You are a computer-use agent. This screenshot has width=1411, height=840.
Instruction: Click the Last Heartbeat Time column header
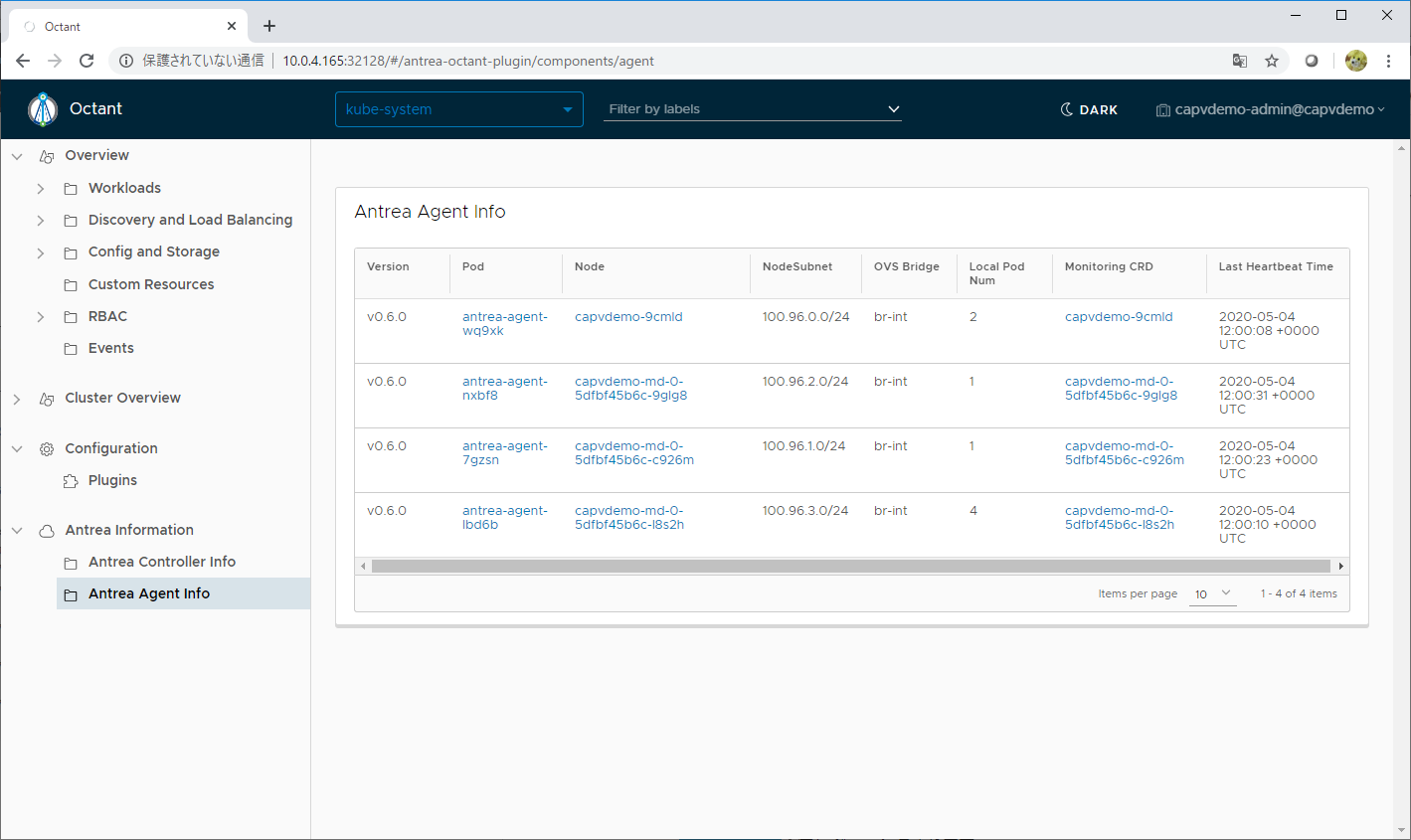[x=1276, y=266]
